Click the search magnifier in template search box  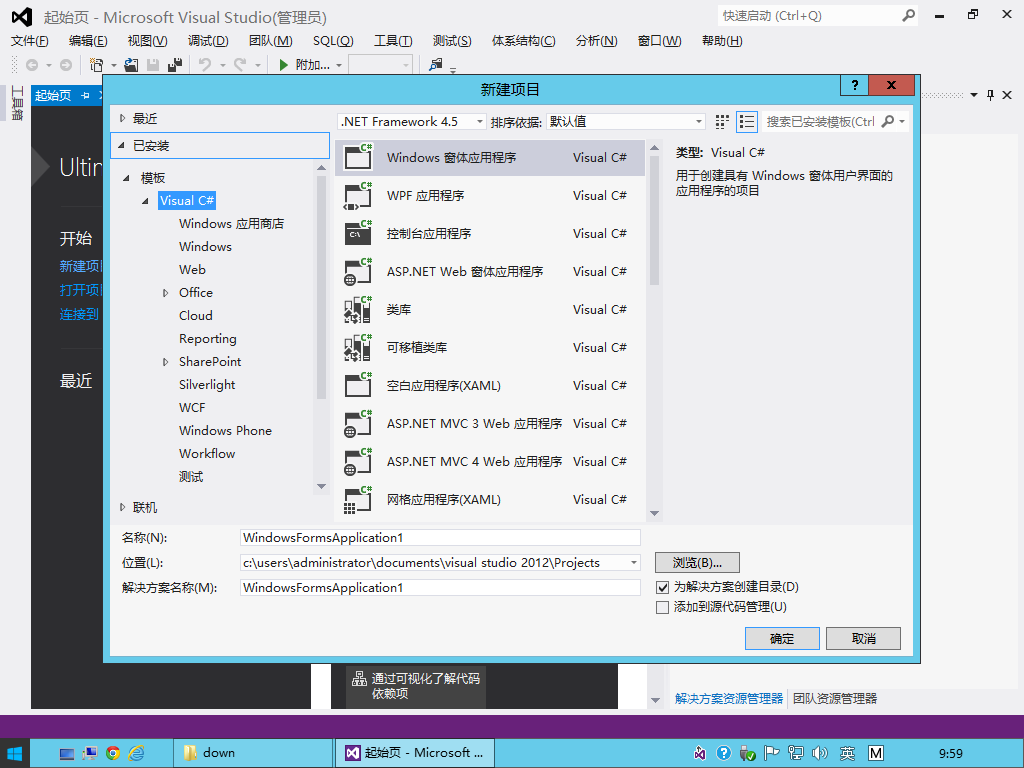coord(888,121)
